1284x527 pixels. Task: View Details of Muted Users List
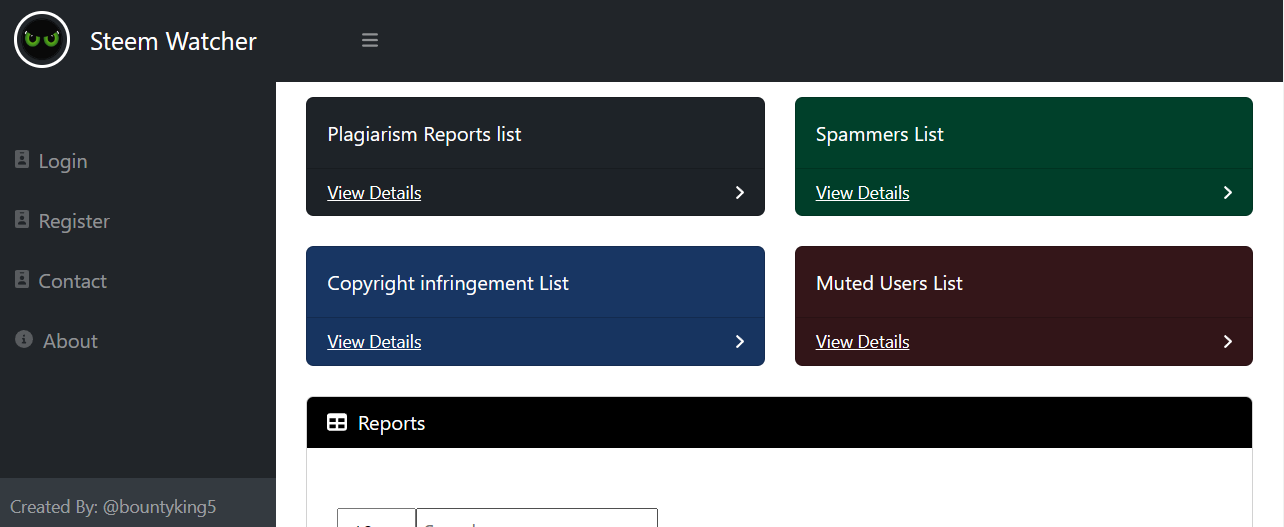tap(862, 341)
